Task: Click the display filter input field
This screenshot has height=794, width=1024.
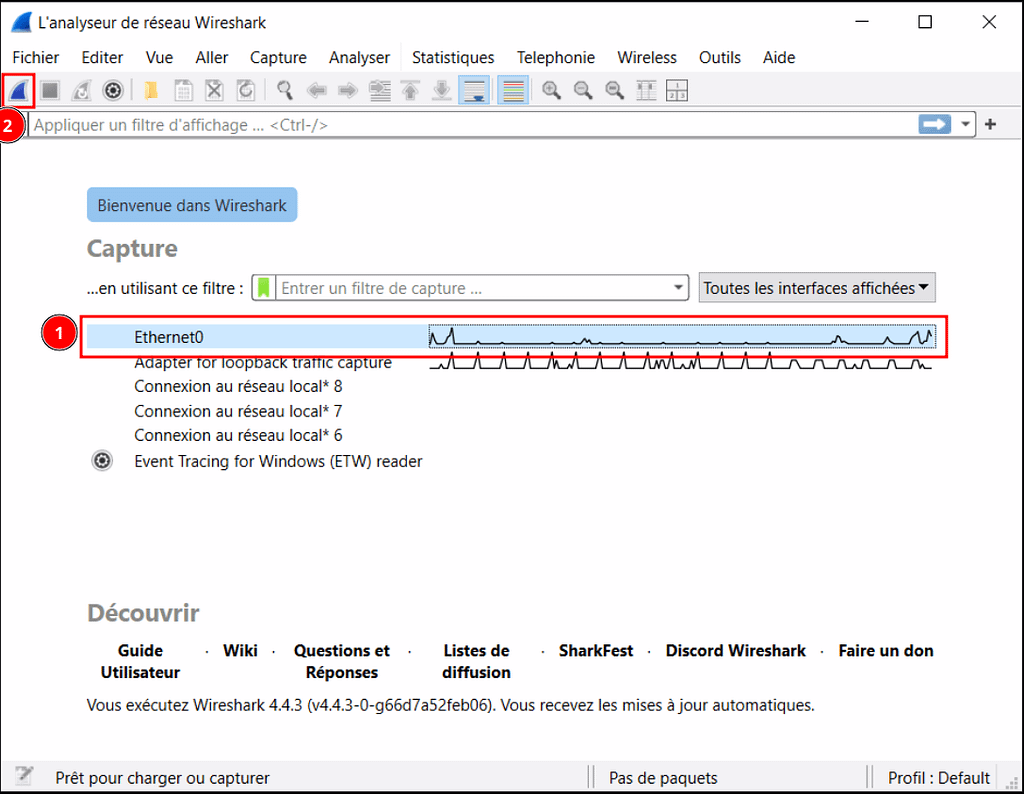Action: tap(470, 125)
